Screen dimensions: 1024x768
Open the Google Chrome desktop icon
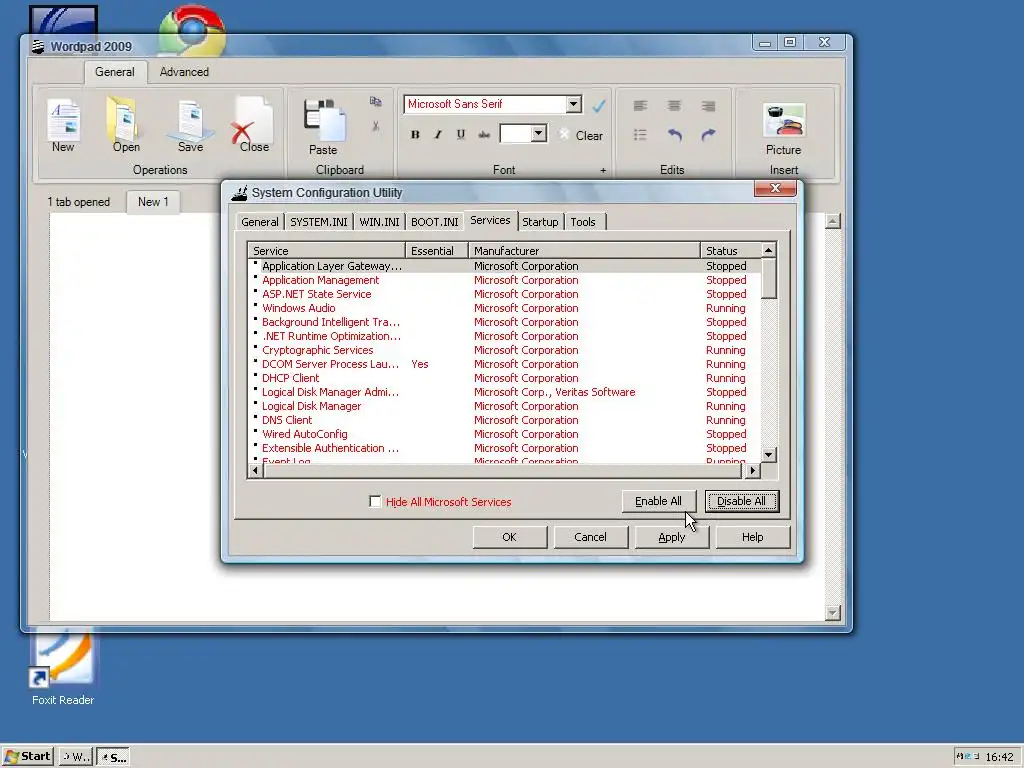tap(192, 29)
